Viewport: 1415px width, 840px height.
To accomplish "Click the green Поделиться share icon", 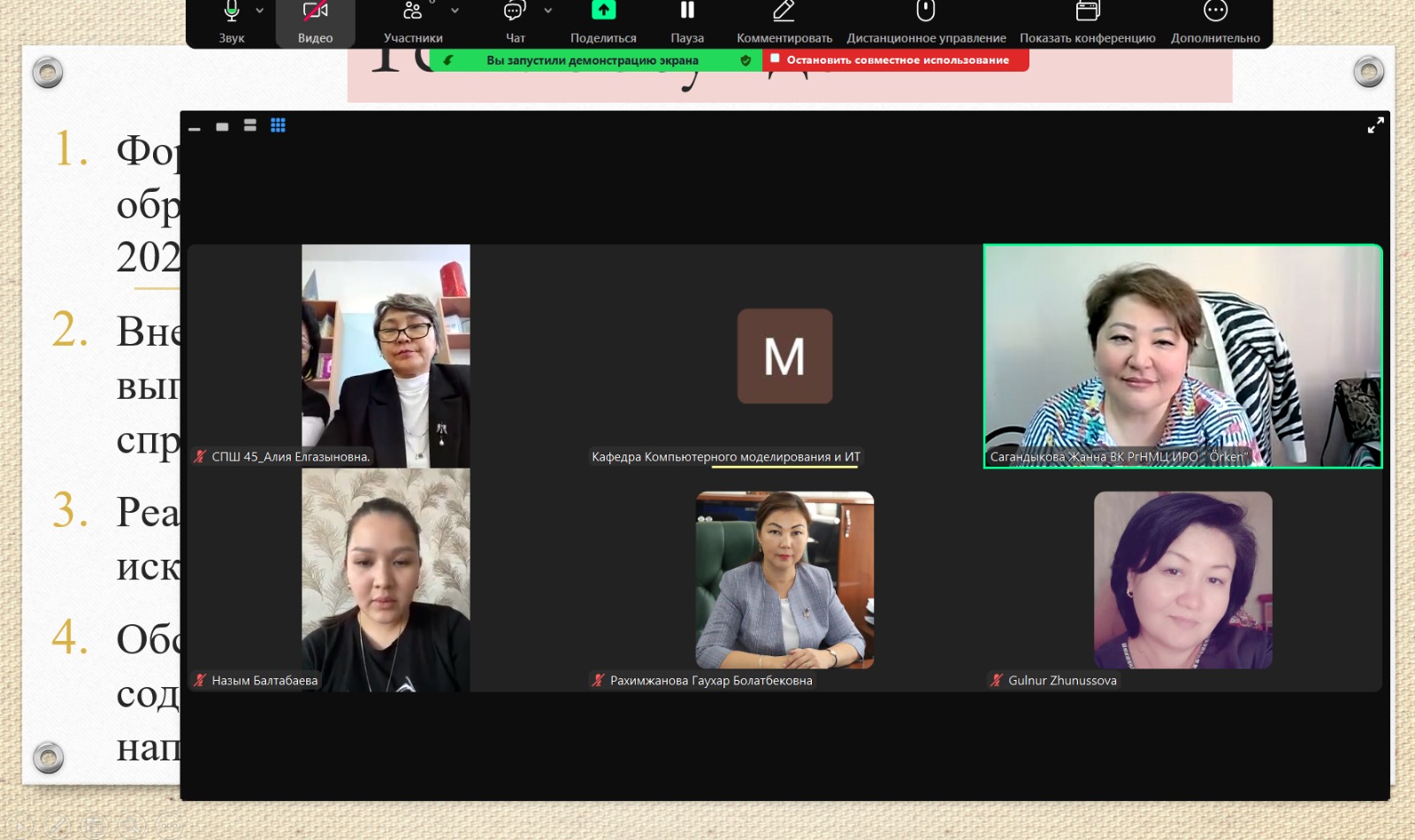I will point(603,11).
